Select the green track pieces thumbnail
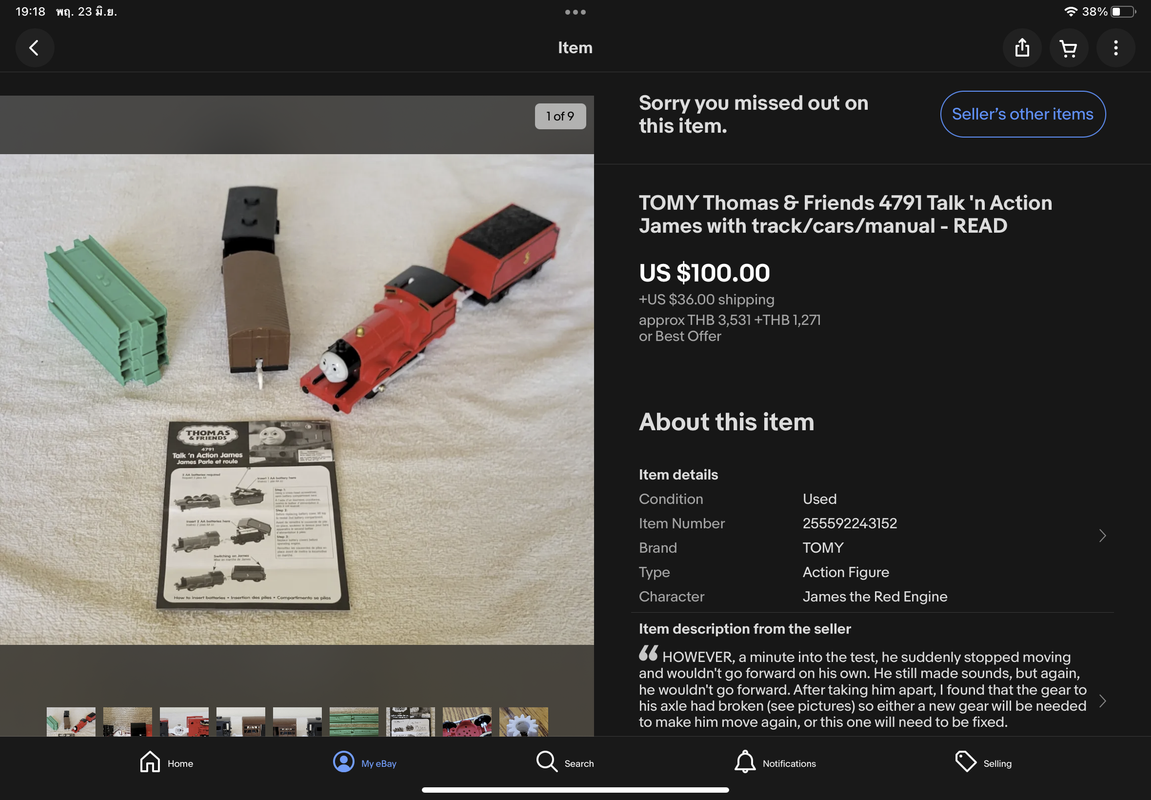The width and height of the screenshot is (1151, 800). [354, 721]
